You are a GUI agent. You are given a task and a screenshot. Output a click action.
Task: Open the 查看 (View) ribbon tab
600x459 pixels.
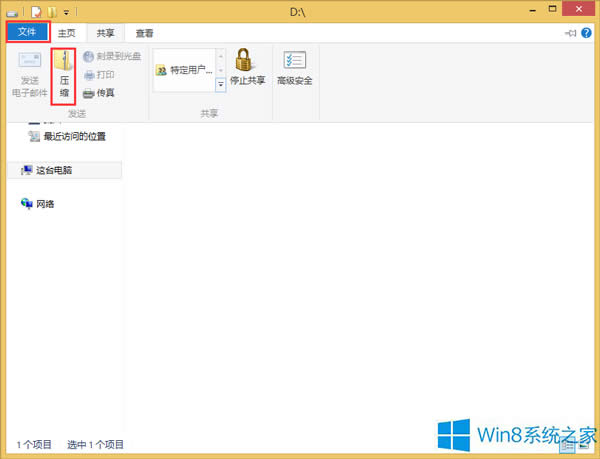[144, 33]
